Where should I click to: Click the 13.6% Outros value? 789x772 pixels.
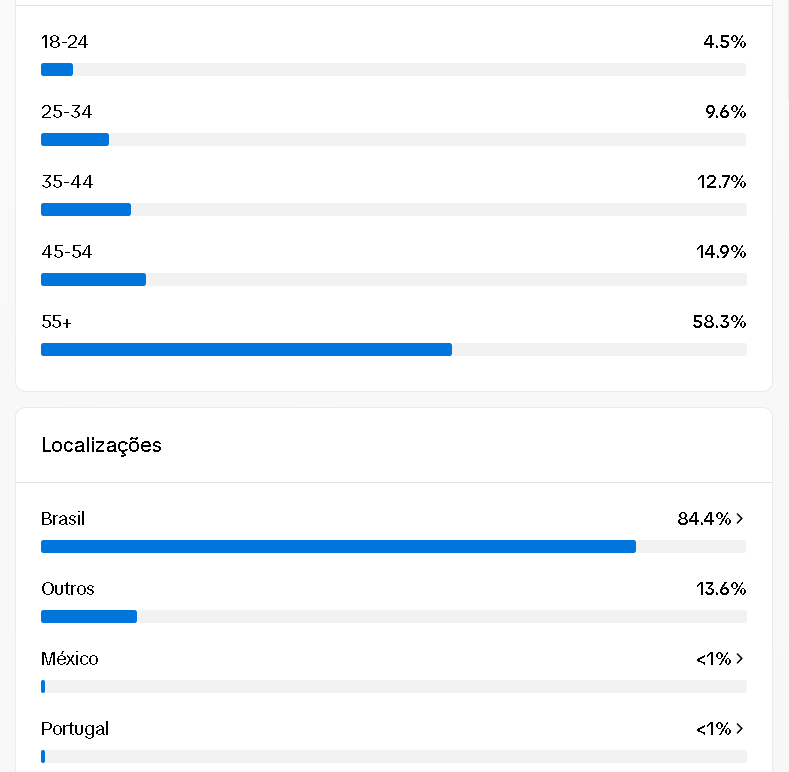(721, 589)
